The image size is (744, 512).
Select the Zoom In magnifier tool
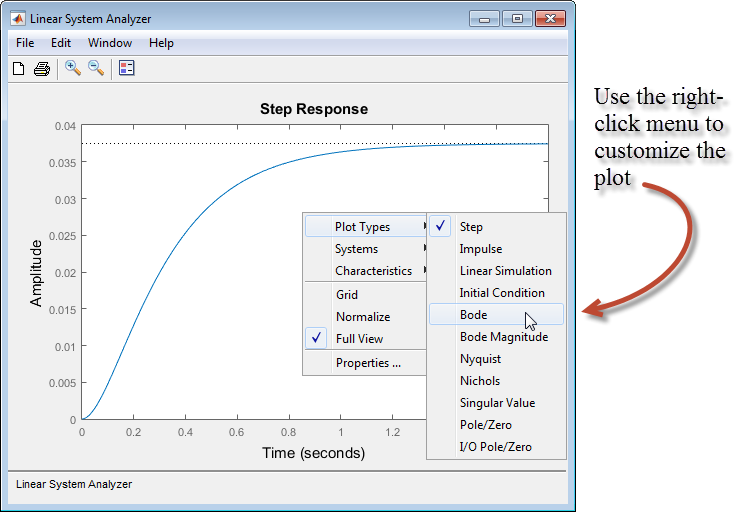tap(73, 68)
